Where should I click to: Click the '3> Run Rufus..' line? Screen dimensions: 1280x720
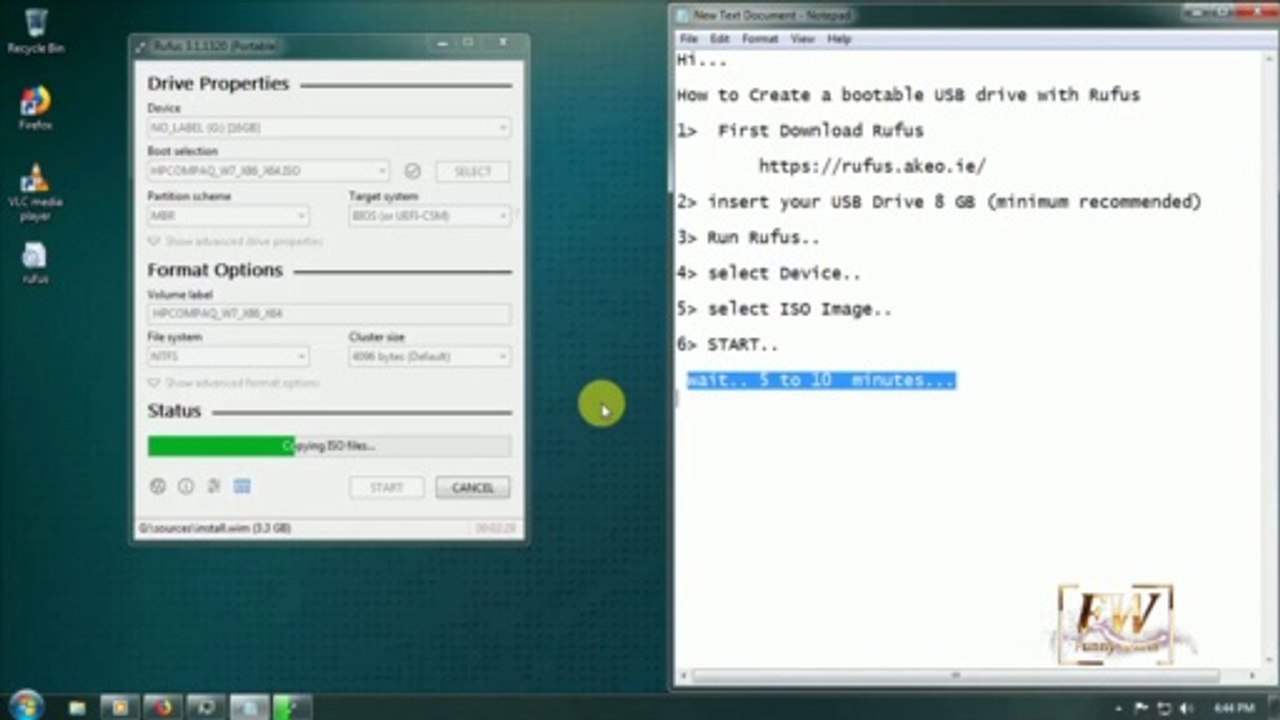pyautogui.click(x=748, y=237)
